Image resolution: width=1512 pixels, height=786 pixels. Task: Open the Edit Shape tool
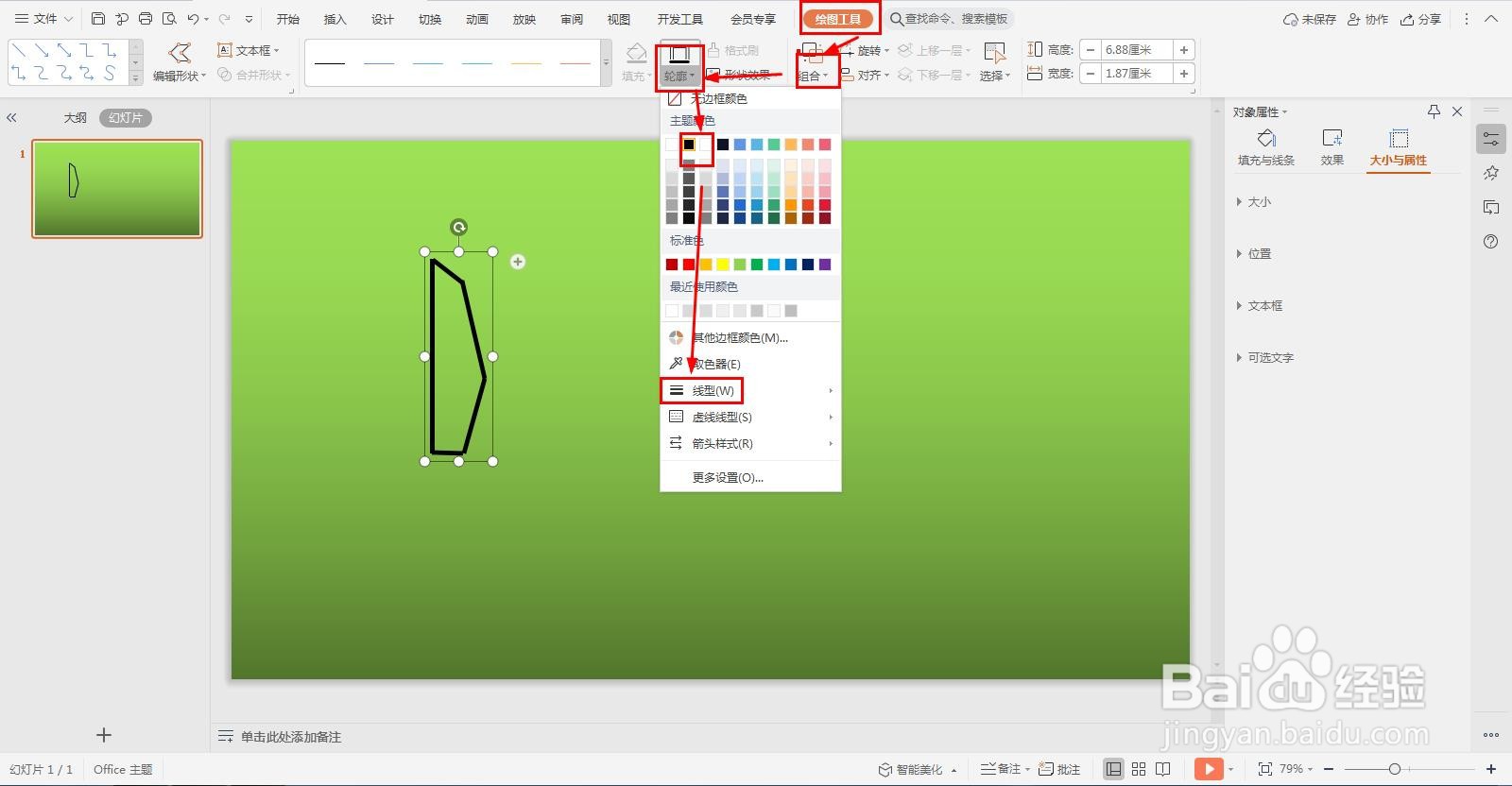pyautogui.click(x=180, y=62)
